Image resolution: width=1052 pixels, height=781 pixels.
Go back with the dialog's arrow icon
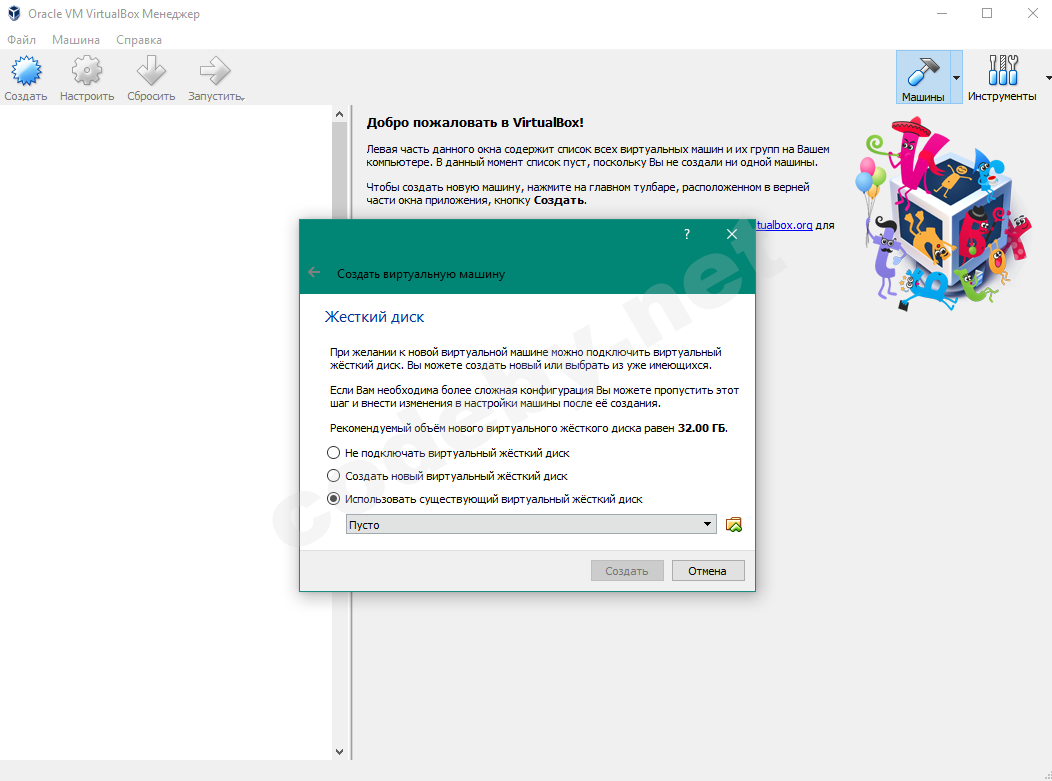click(x=314, y=272)
